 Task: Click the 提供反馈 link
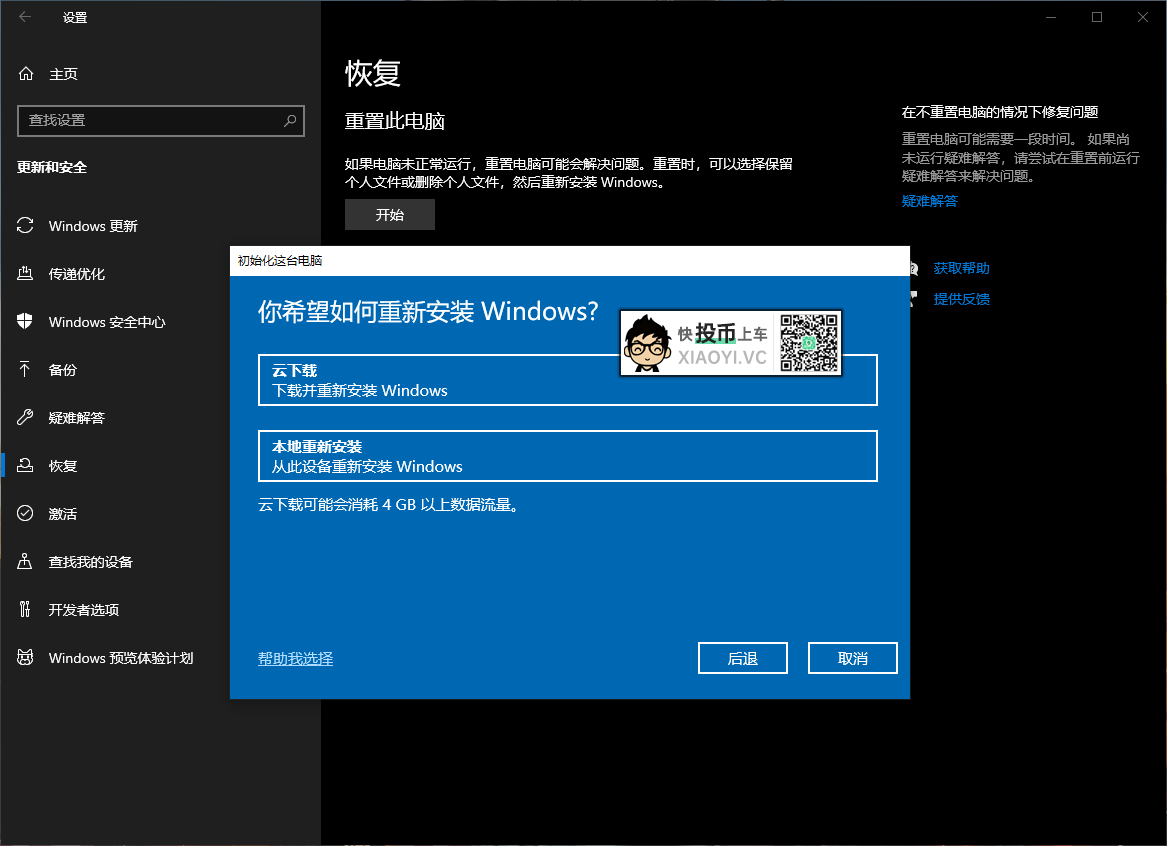961,298
